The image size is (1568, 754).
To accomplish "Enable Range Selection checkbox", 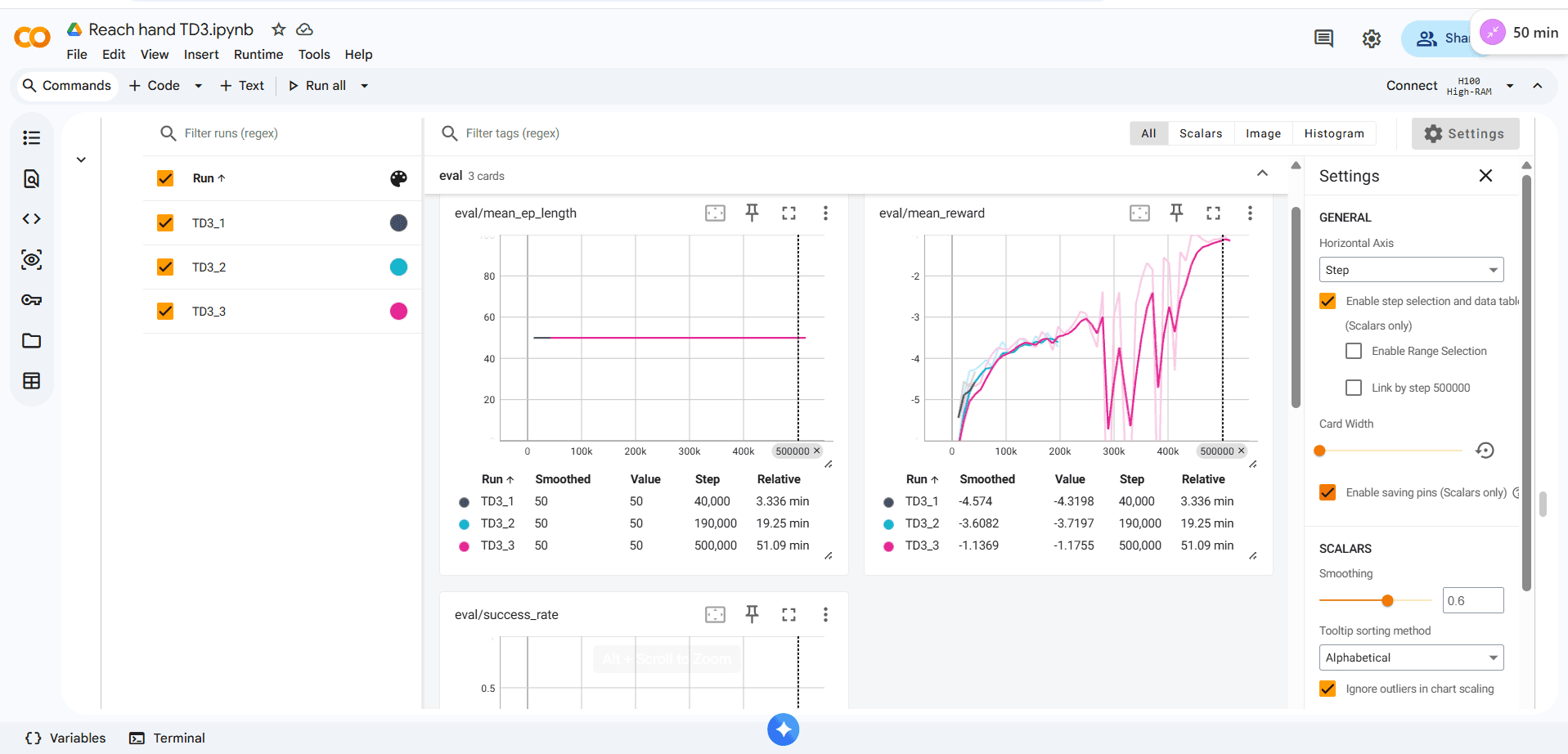I will [1354, 351].
